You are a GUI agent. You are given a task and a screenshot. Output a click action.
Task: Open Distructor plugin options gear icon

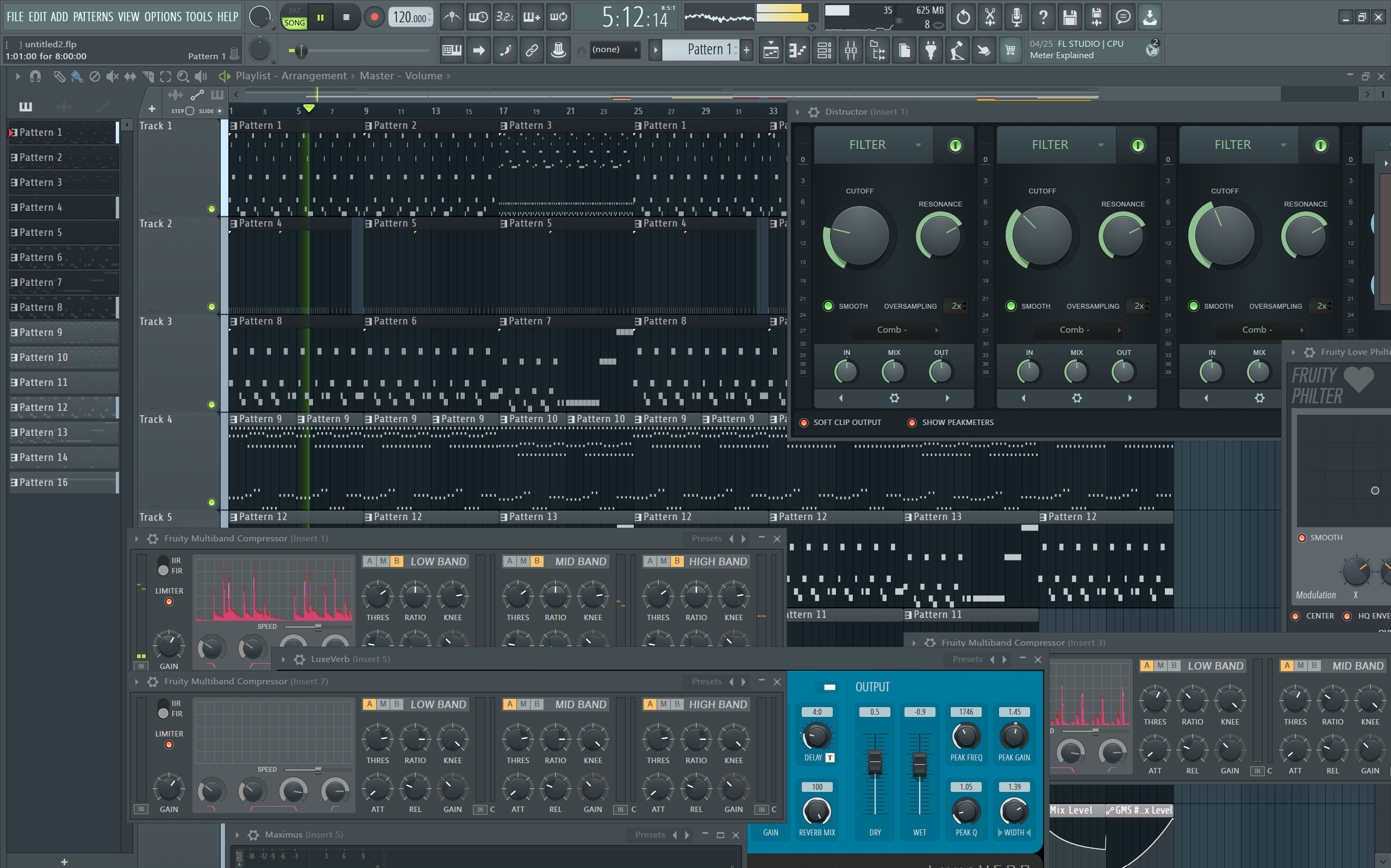click(x=814, y=112)
